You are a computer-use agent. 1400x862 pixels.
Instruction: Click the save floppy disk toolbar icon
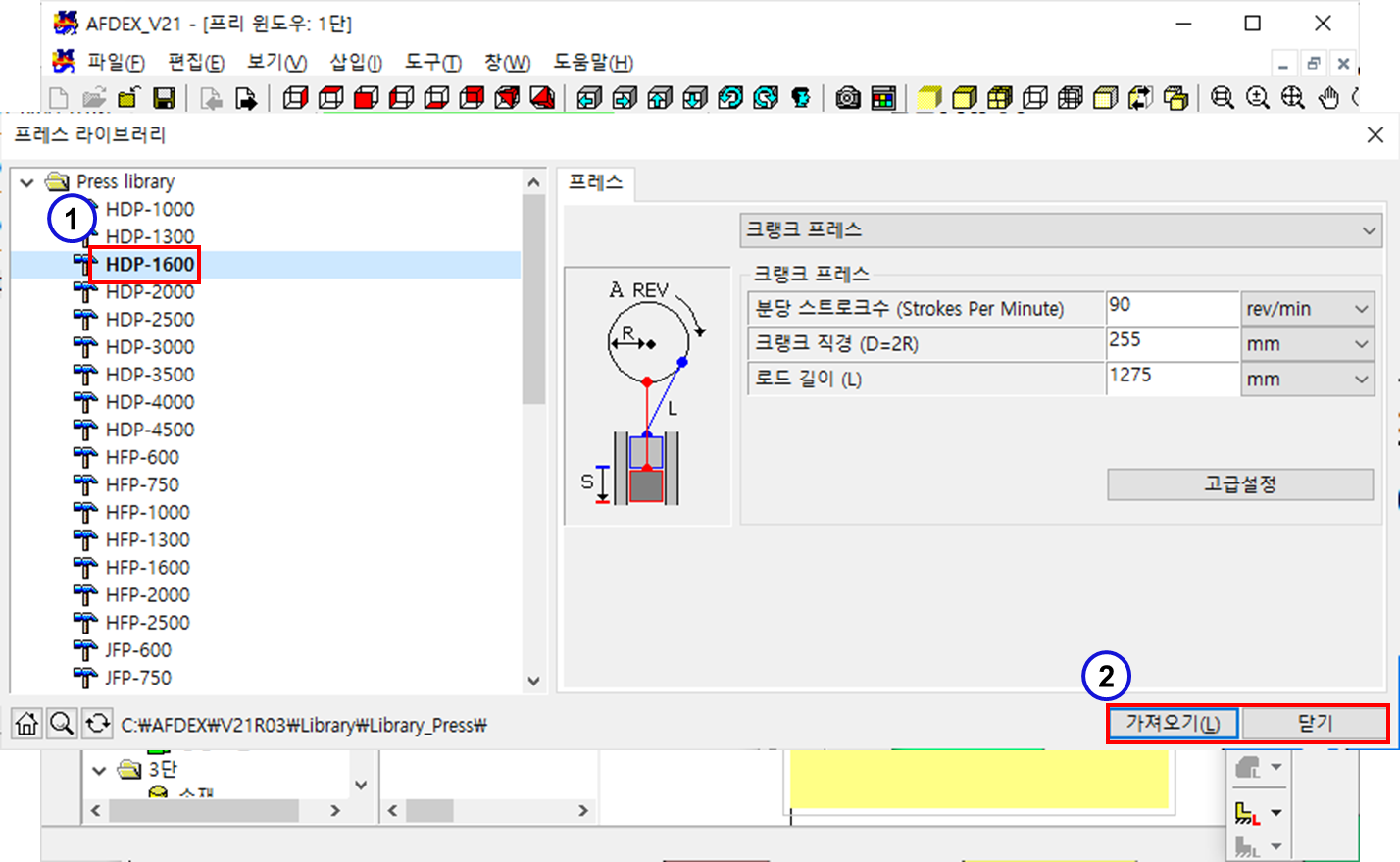click(165, 98)
